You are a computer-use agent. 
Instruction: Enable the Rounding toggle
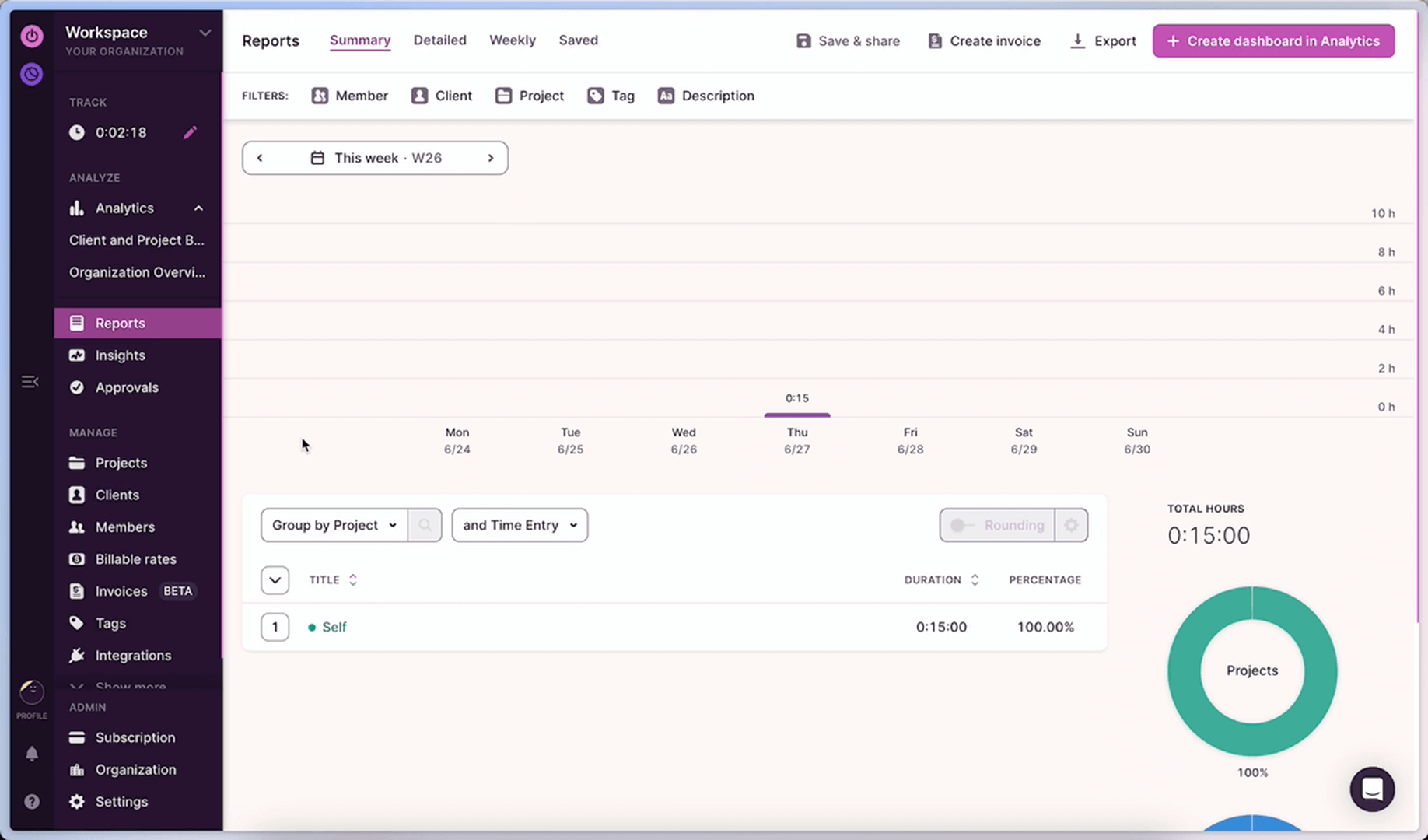click(x=959, y=525)
